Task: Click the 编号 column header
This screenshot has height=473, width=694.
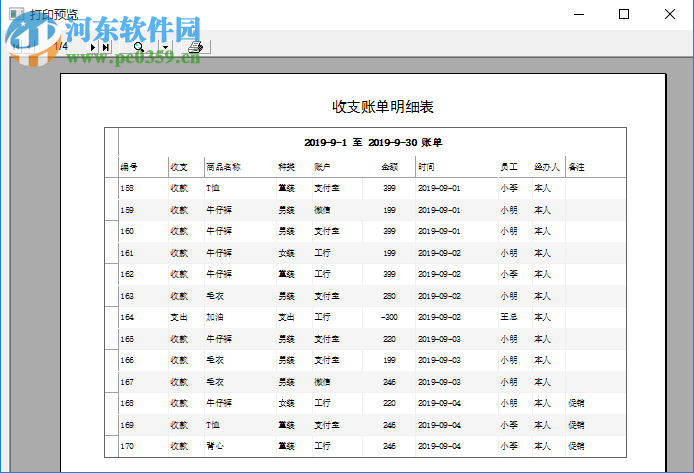Action: coord(129,167)
